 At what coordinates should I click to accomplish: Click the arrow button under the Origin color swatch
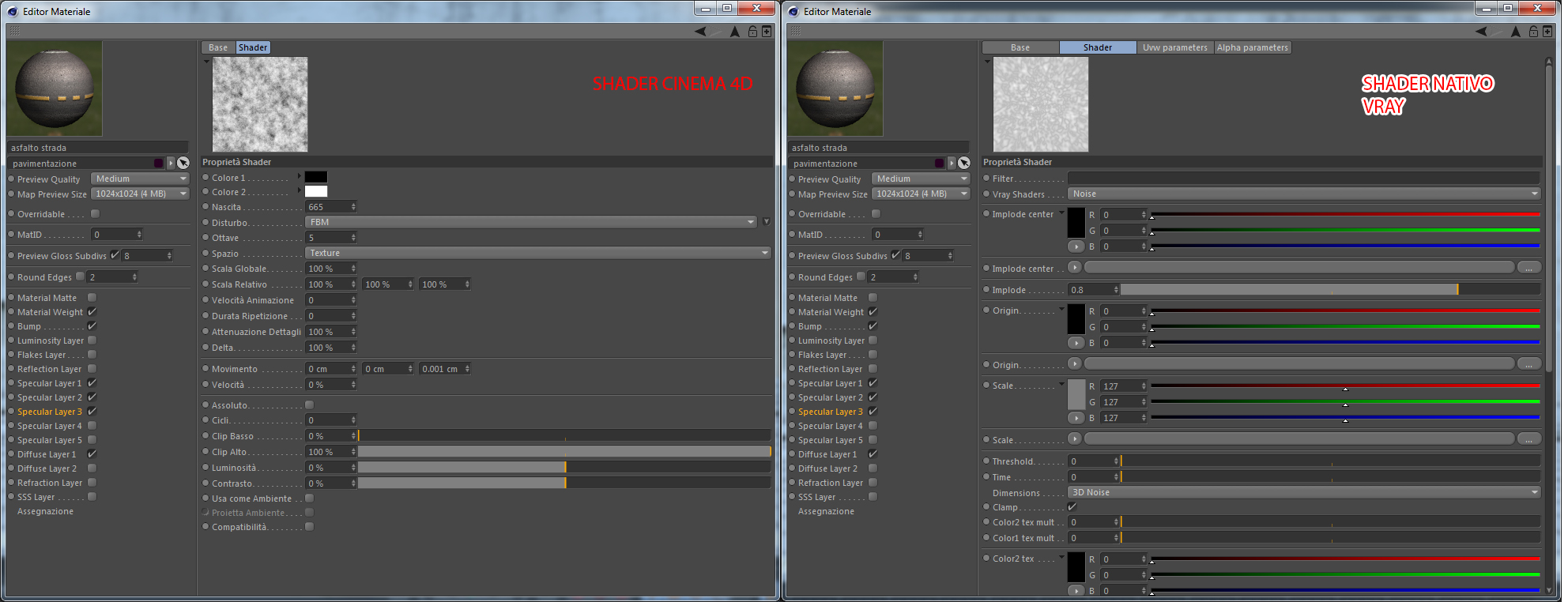pos(1076,343)
